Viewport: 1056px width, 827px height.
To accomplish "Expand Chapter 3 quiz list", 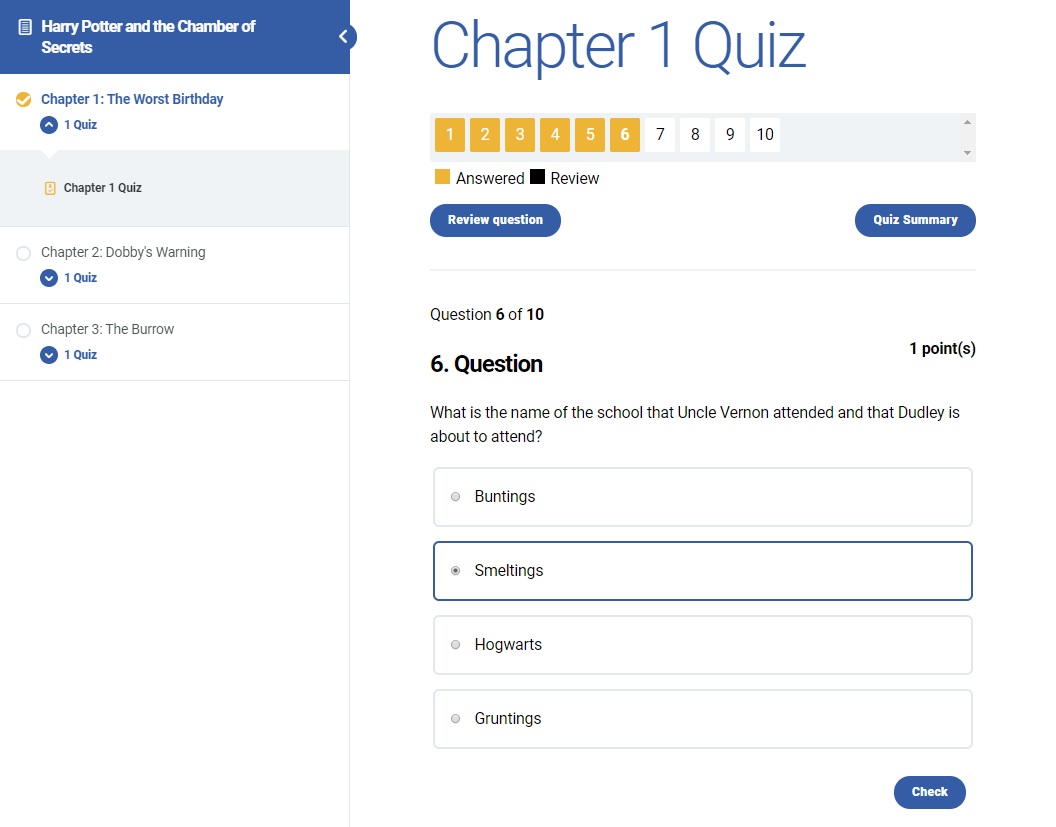I will pos(49,355).
